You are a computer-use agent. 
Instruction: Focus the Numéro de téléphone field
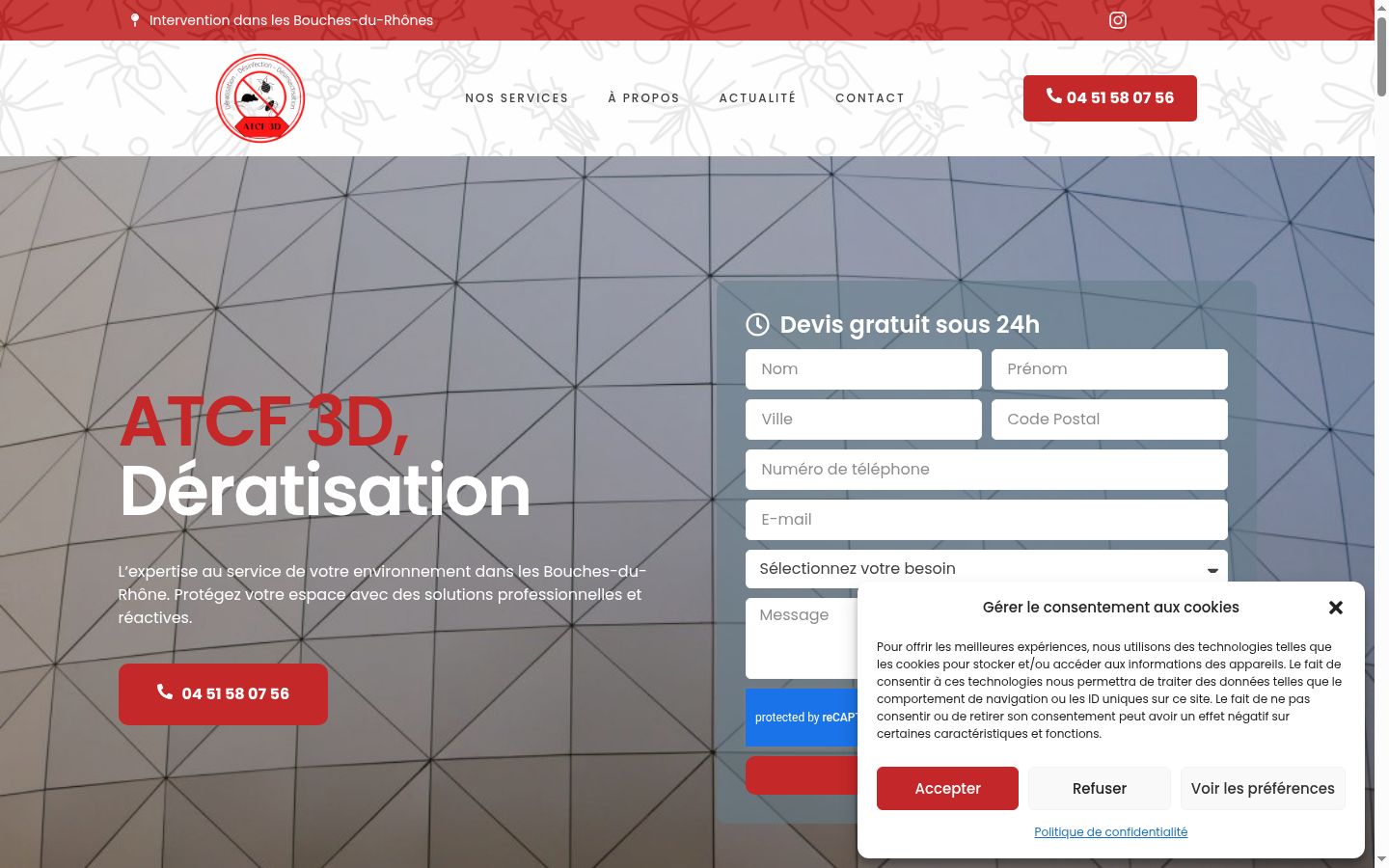click(987, 470)
